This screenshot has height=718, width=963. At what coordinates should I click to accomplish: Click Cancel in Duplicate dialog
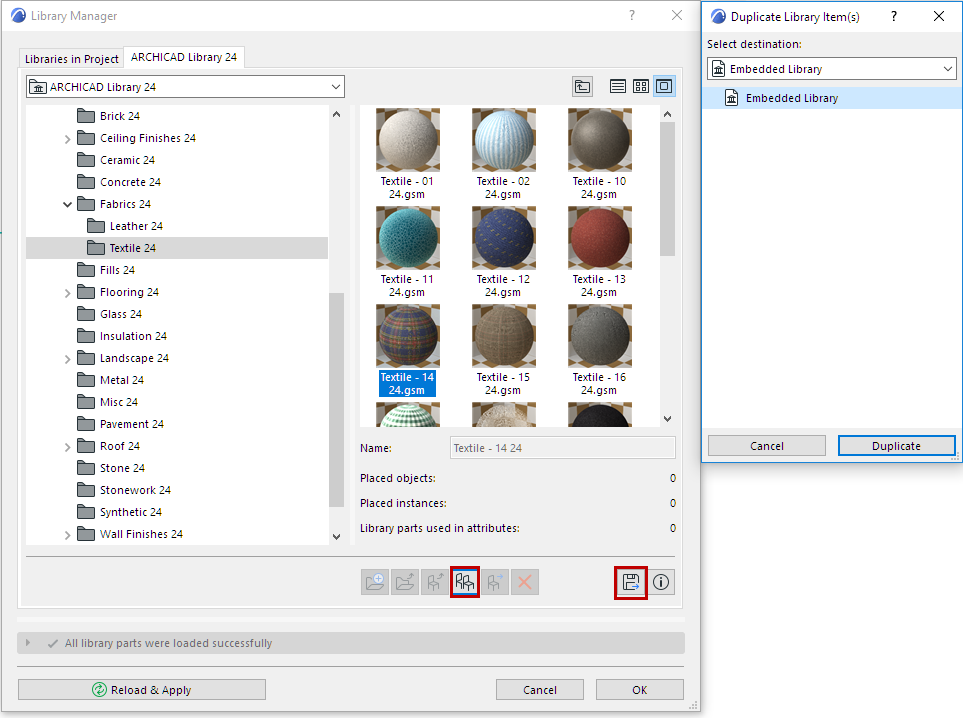pos(766,446)
